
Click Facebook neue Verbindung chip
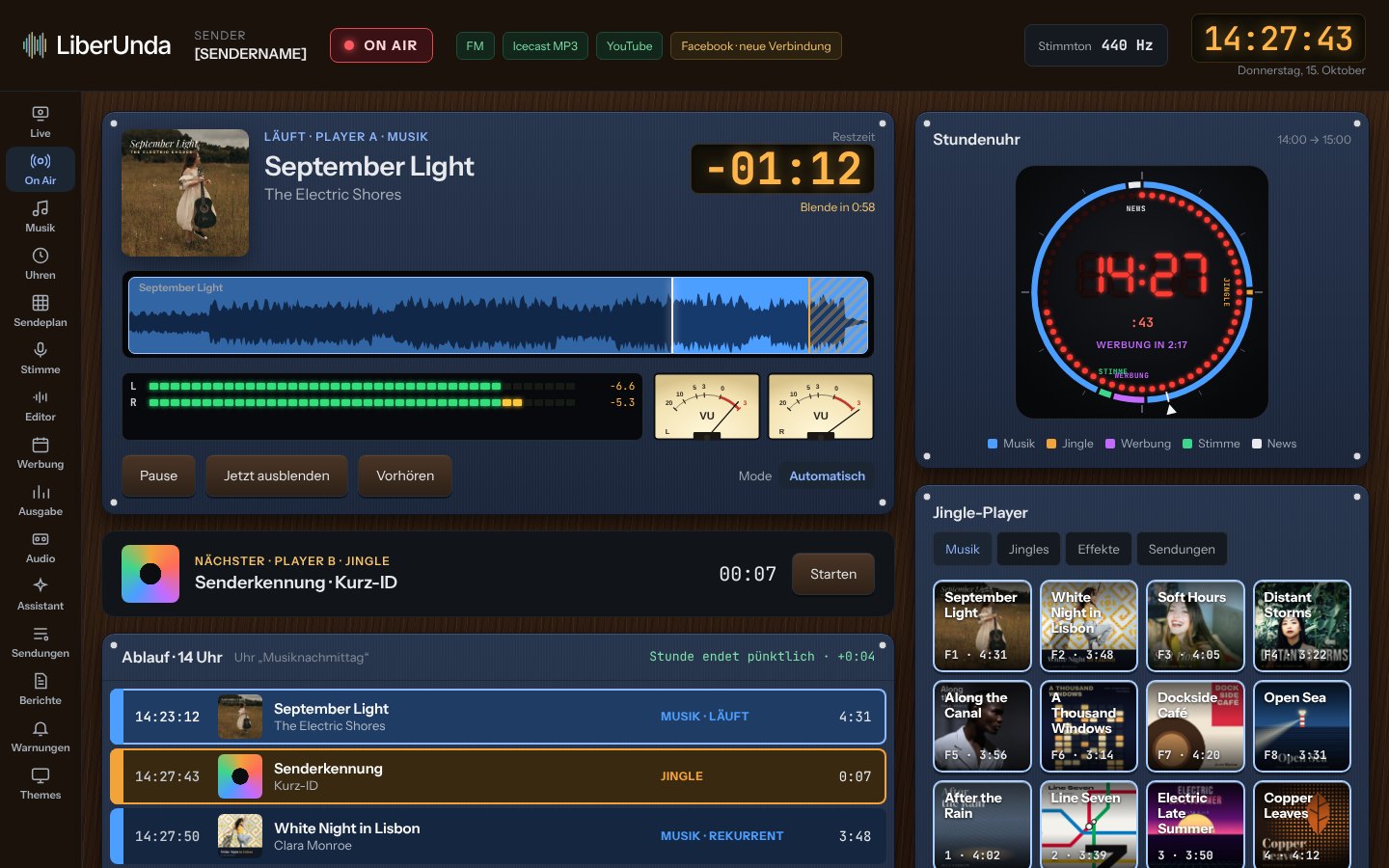point(756,45)
